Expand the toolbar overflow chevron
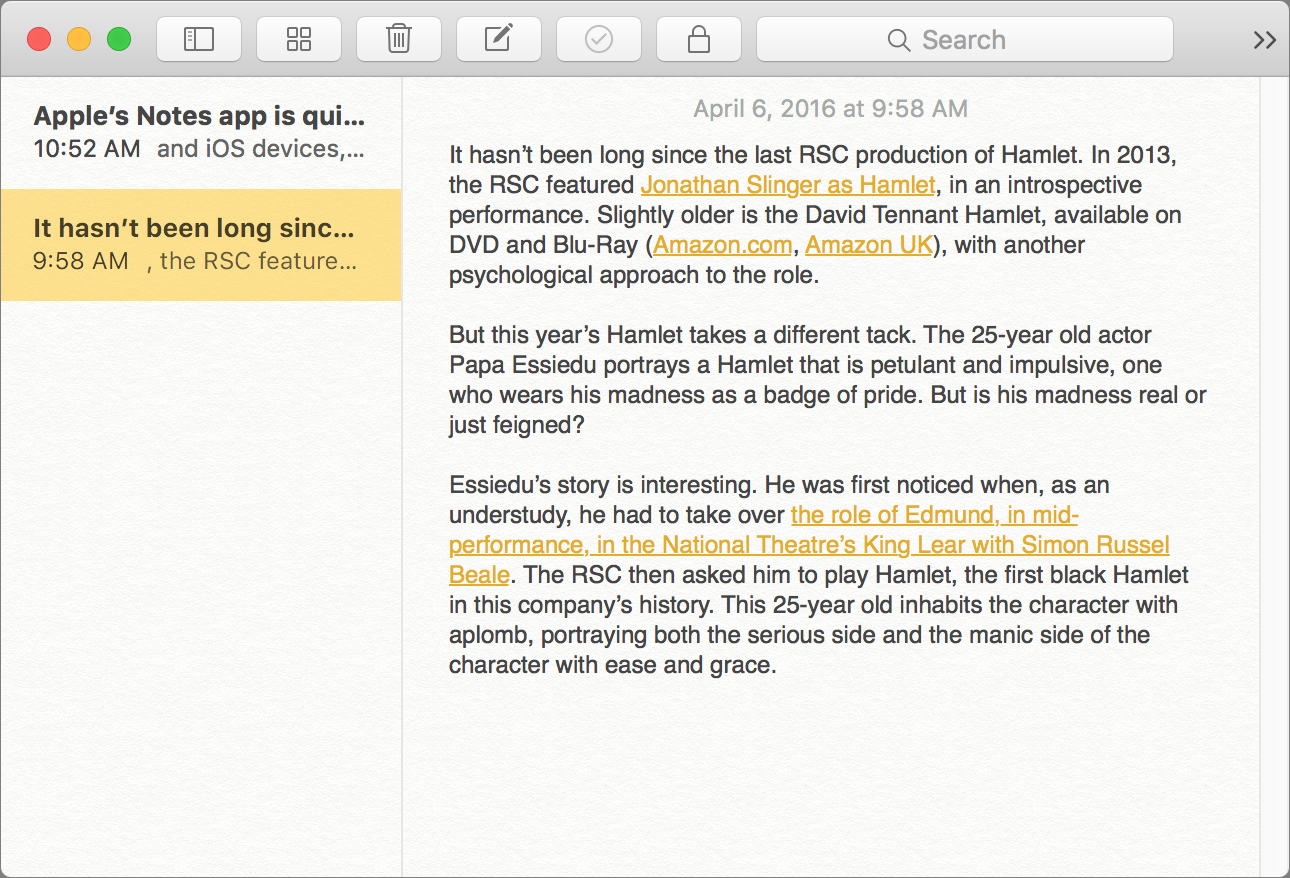 pyautogui.click(x=1264, y=40)
